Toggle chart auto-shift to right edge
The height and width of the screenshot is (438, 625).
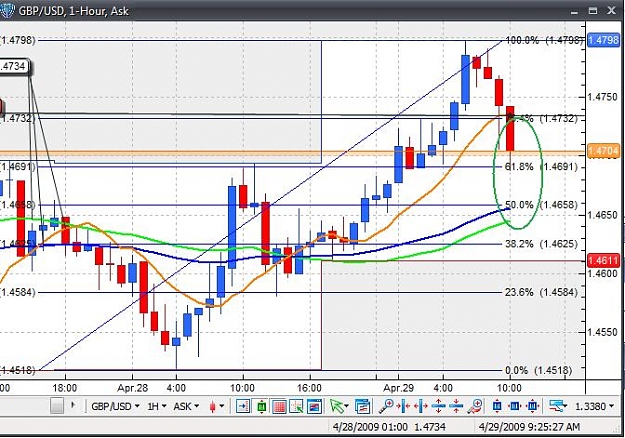[x=243, y=406]
